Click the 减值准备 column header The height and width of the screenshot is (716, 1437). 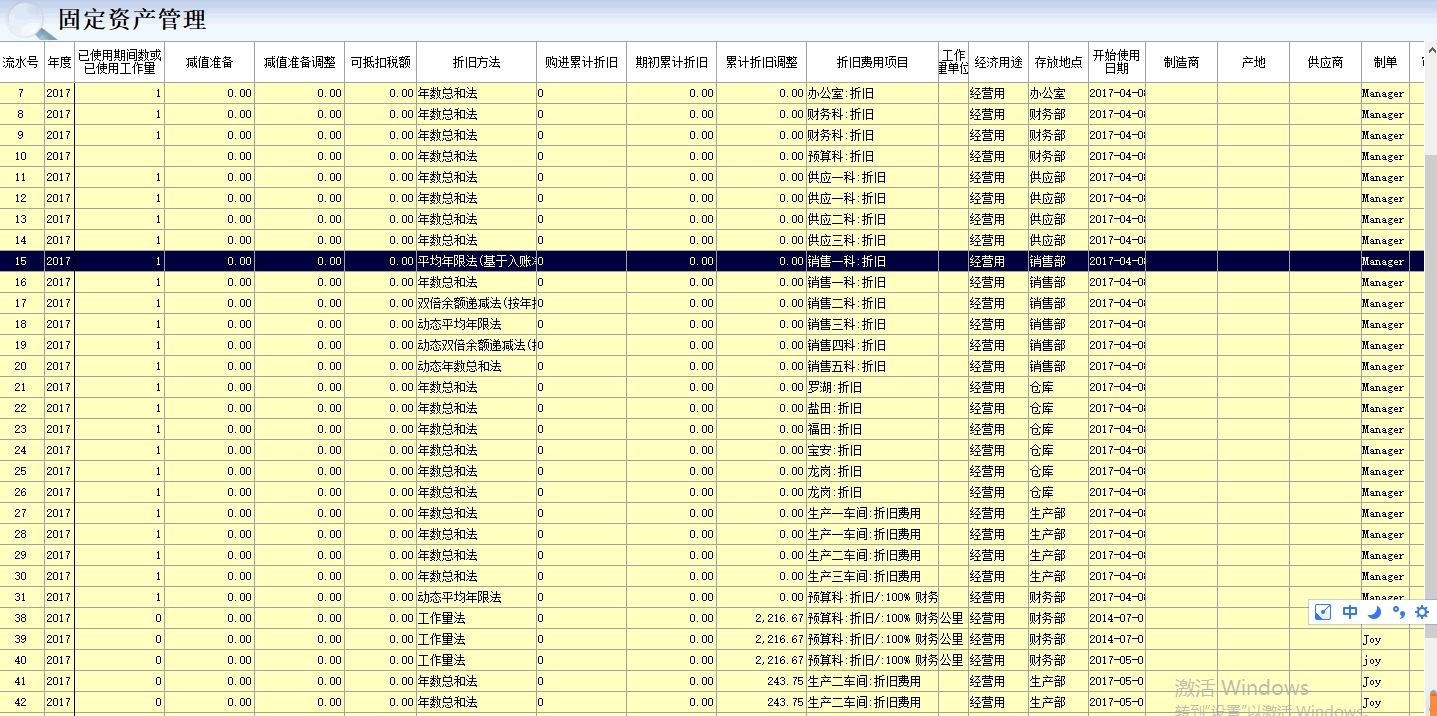[x=209, y=62]
